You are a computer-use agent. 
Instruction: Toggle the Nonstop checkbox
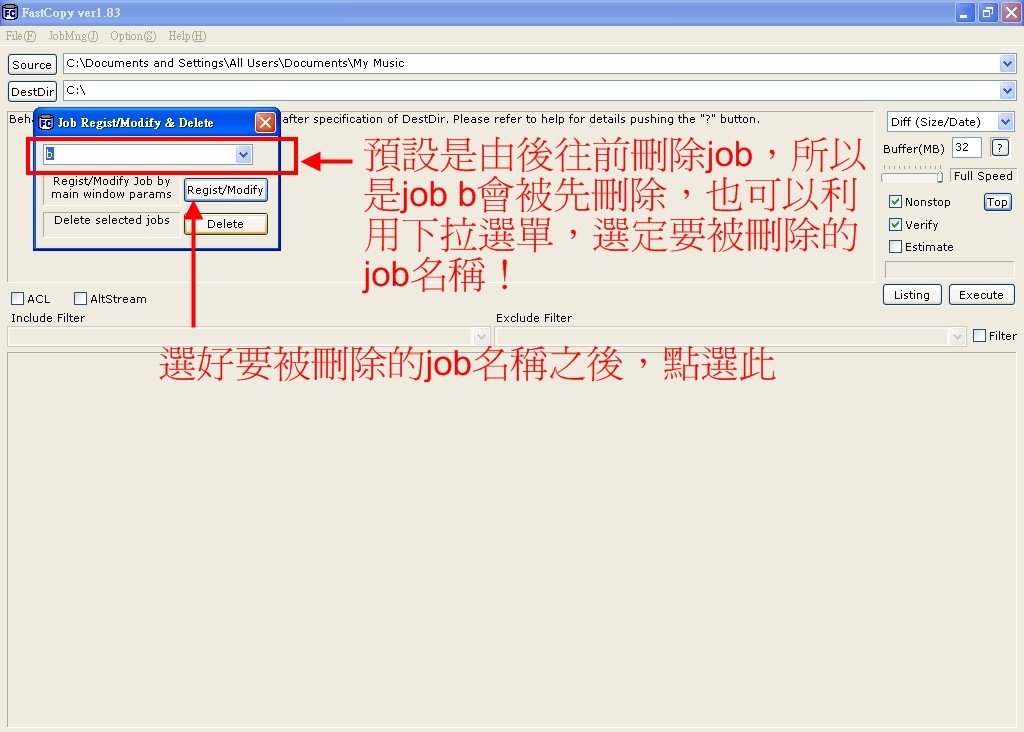(895, 202)
